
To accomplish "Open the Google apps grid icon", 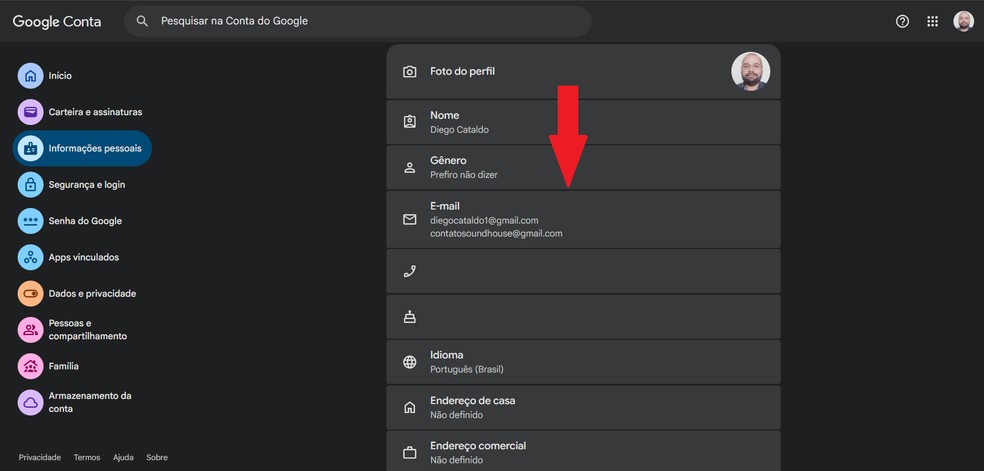I will point(933,21).
